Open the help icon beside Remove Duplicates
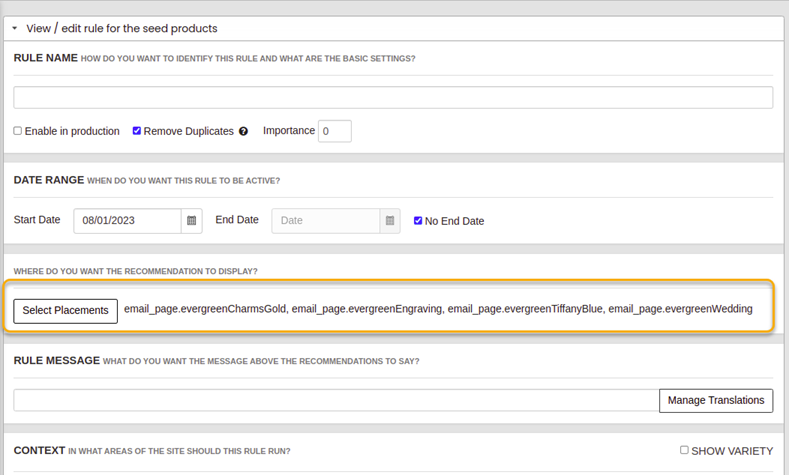Viewport: 789px width, 475px height. tap(243, 132)
